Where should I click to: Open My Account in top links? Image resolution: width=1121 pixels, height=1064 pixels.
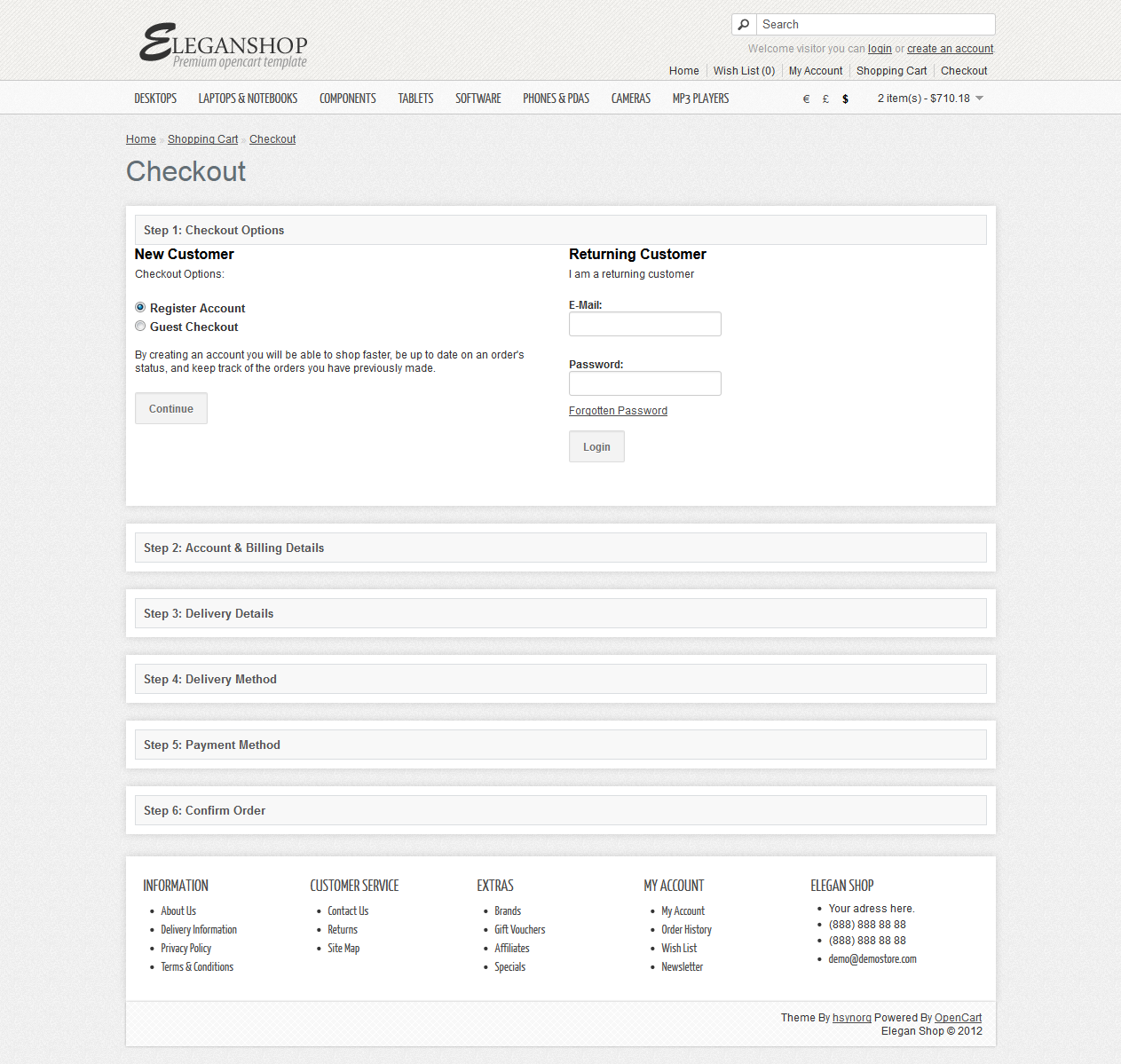tap(816, 71)
